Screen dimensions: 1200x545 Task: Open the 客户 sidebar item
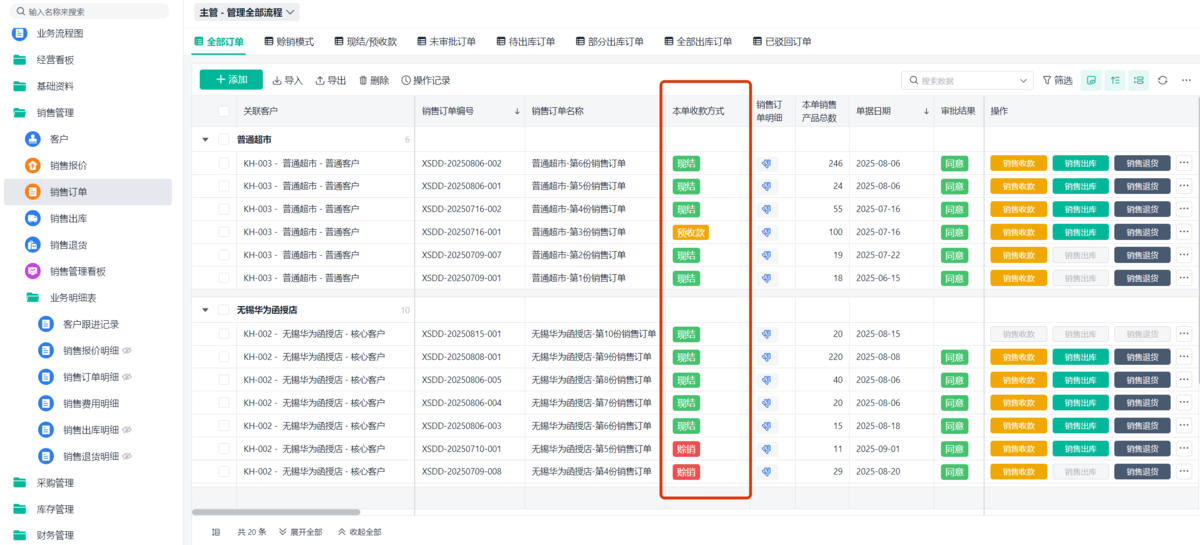pos(59,139)
